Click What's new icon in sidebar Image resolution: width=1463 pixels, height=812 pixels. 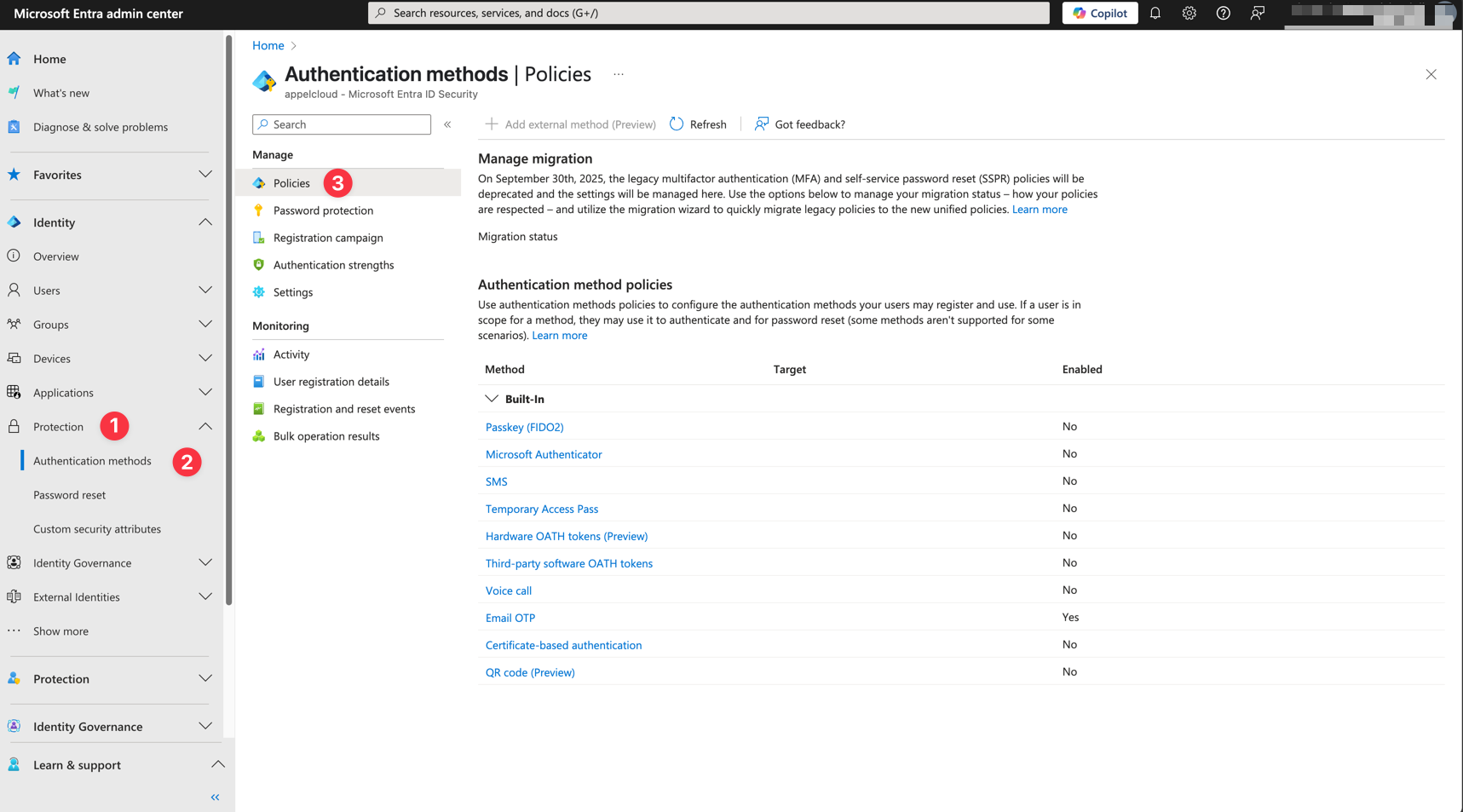(14, 93)
